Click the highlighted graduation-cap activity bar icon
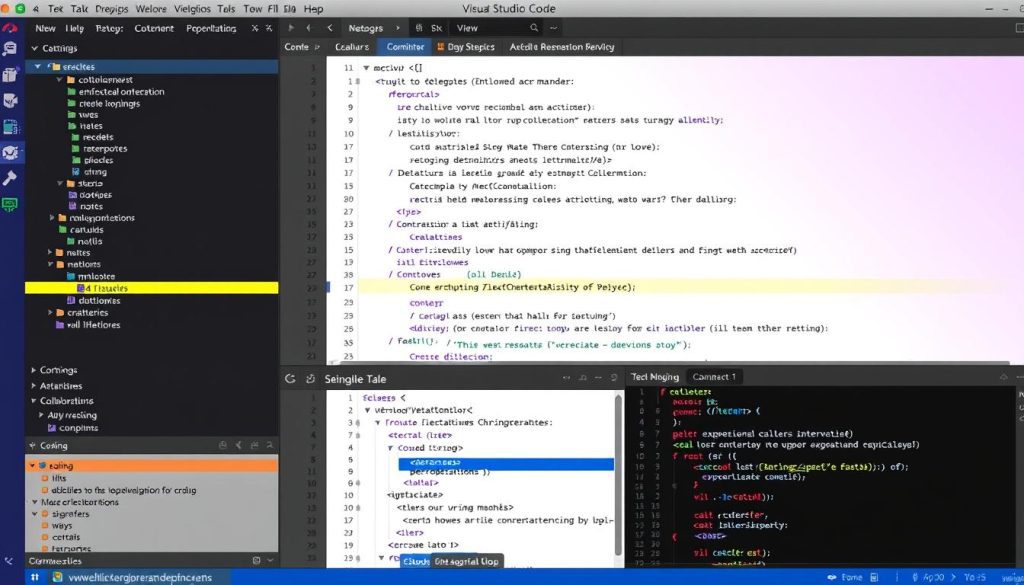Screen dimensions: 1024x585 (x=11, y=153)
